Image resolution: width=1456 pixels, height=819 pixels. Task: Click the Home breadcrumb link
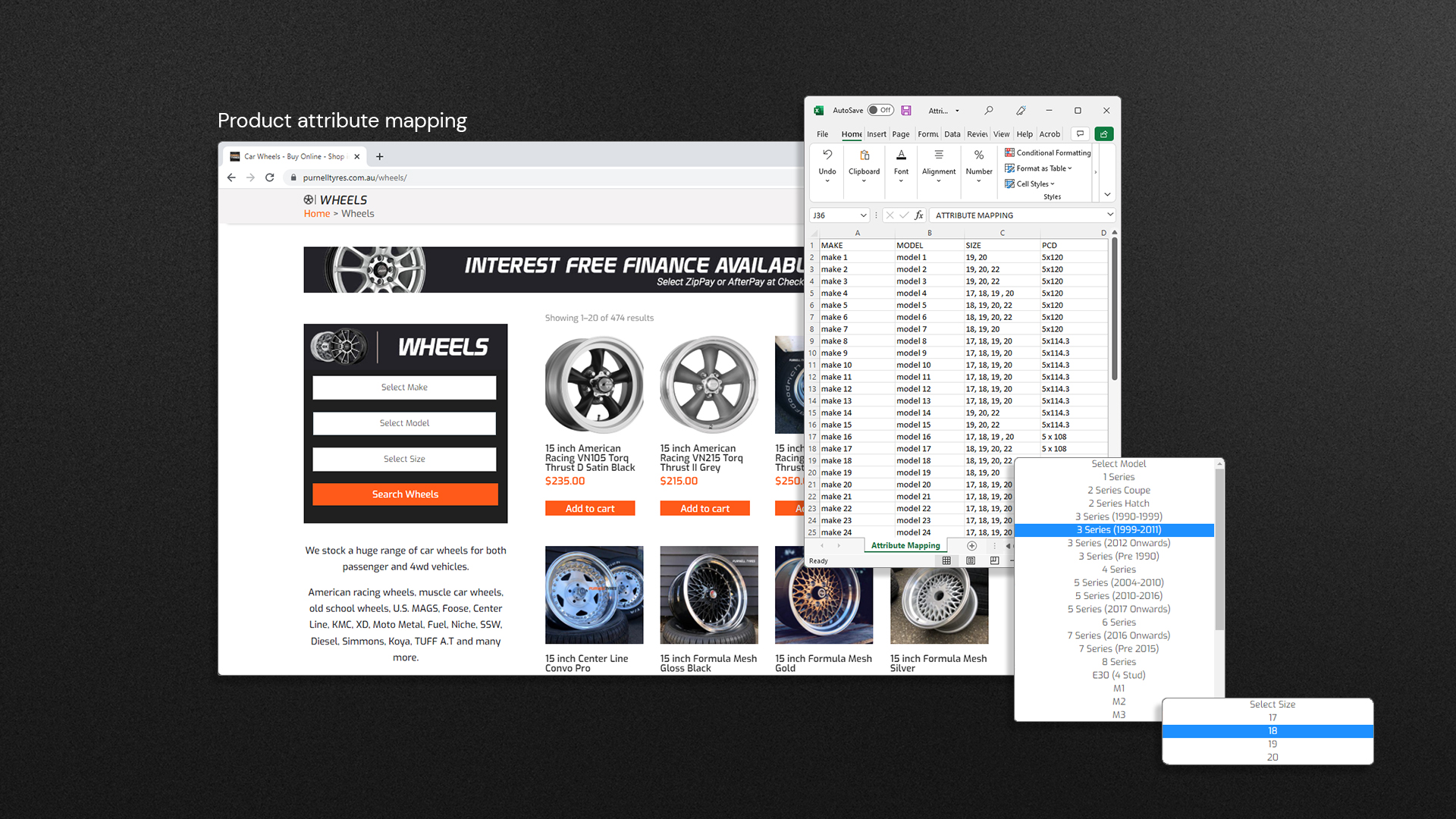[317, 214]
